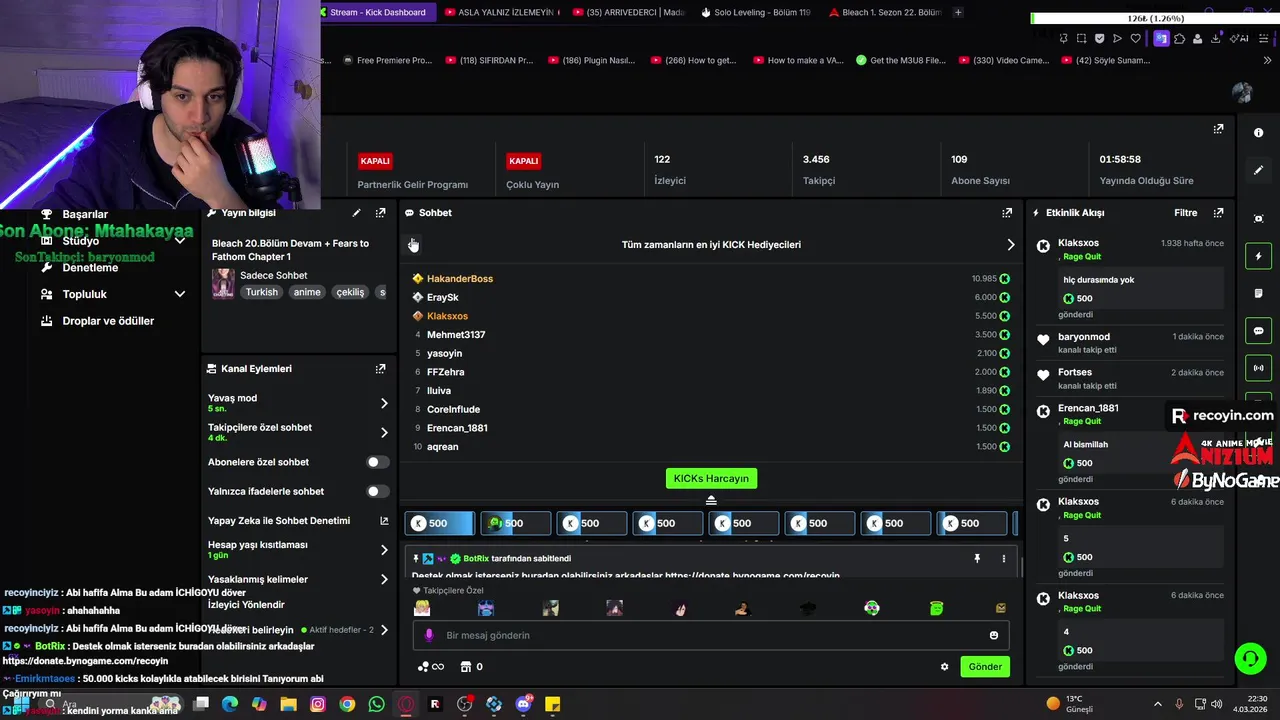1280x720 pixels.
Task: Open Fortses follow event
Action: tap(1075, 372)
